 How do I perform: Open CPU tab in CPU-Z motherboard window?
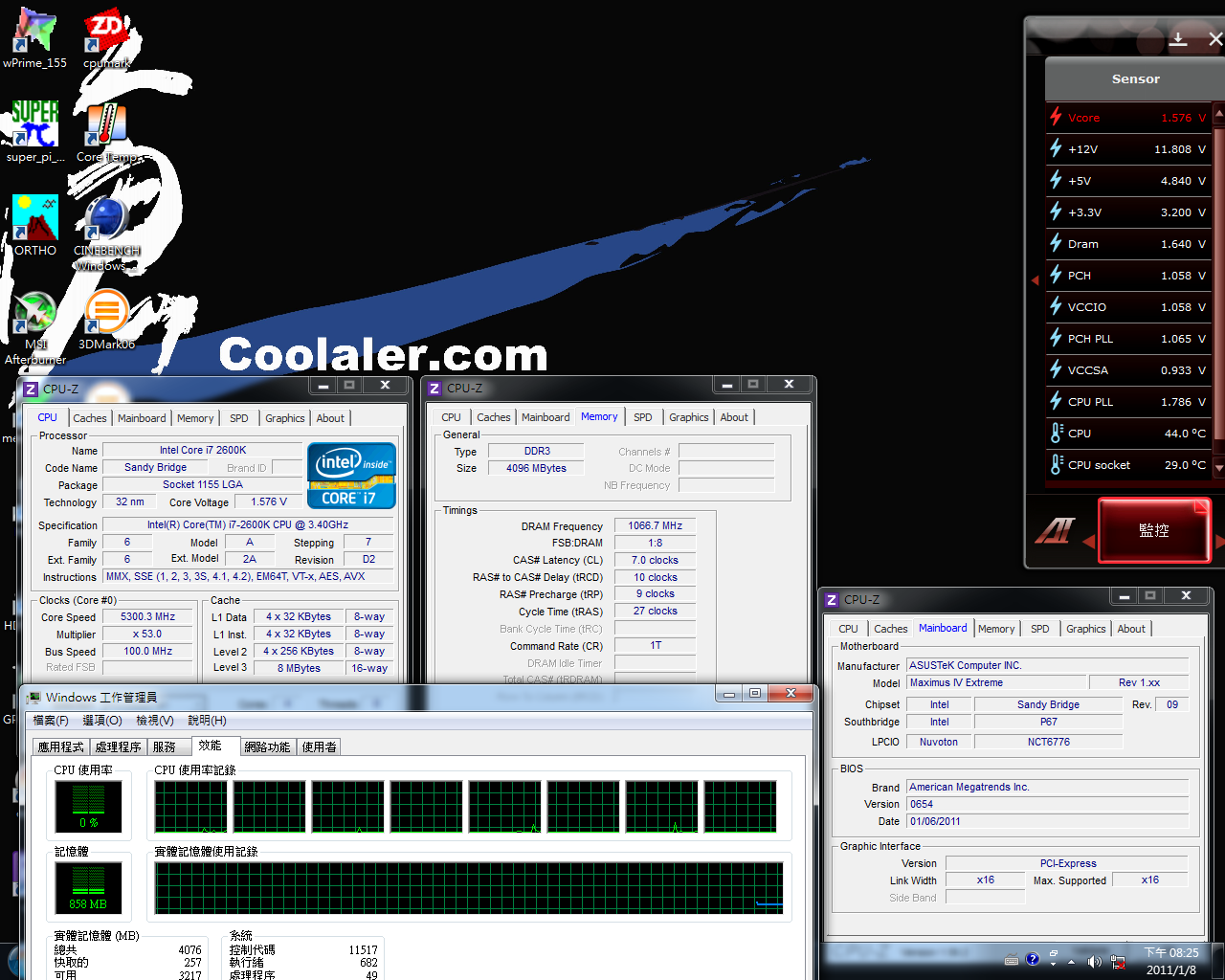point(848,629)
